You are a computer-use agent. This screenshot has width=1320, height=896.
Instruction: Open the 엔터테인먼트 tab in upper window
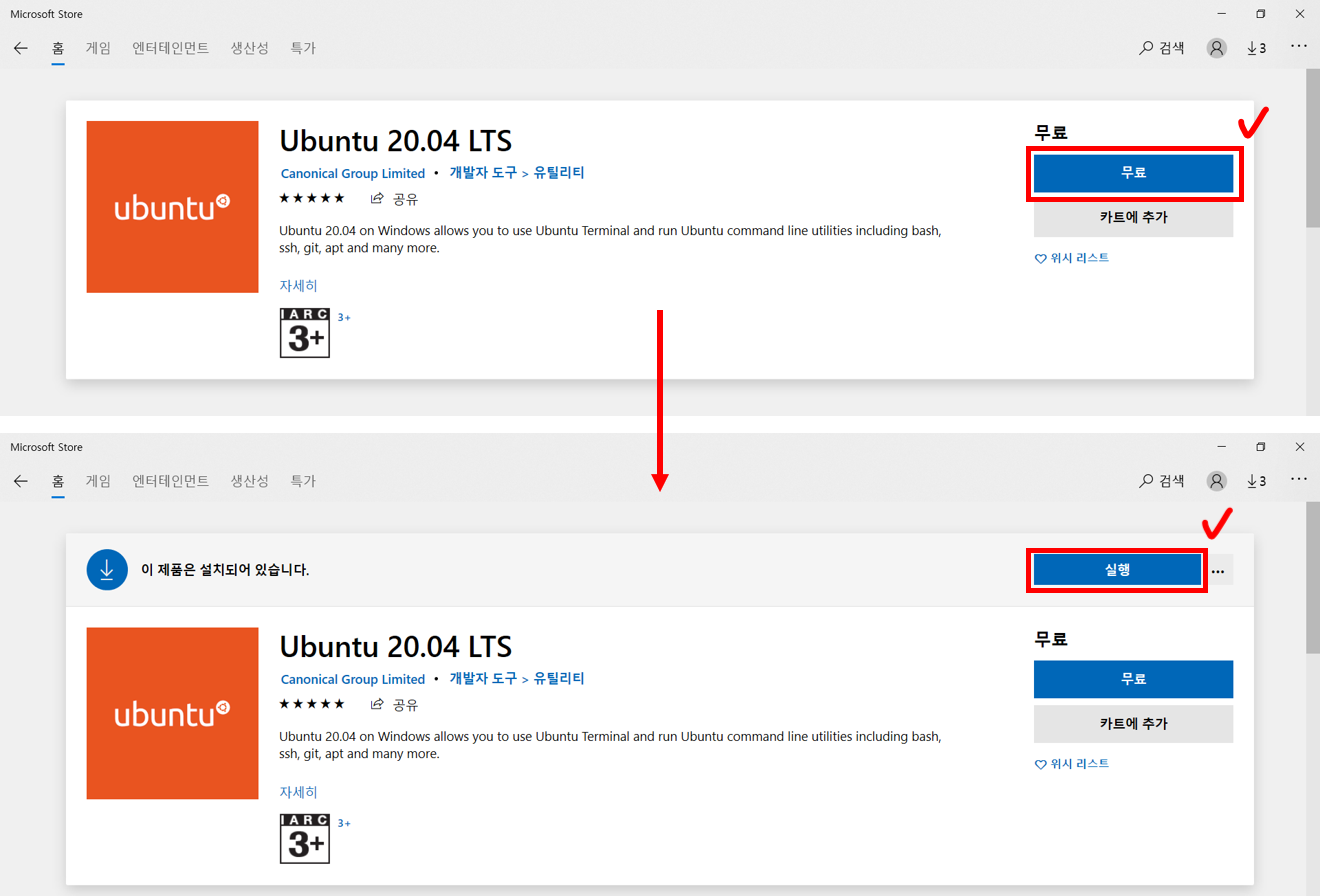pos(171,48)
